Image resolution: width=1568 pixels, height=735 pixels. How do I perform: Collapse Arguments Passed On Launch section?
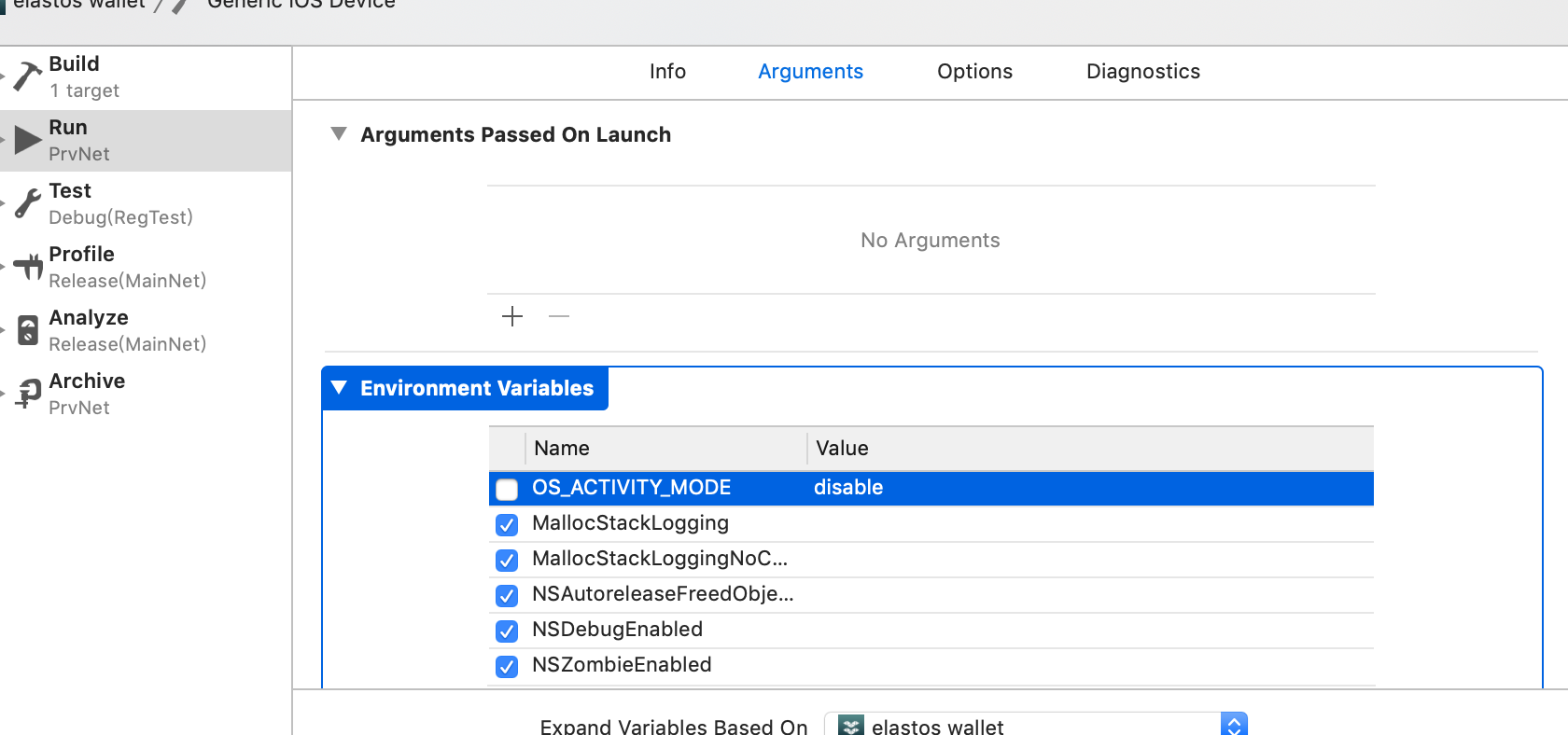[x=339, y=134]
